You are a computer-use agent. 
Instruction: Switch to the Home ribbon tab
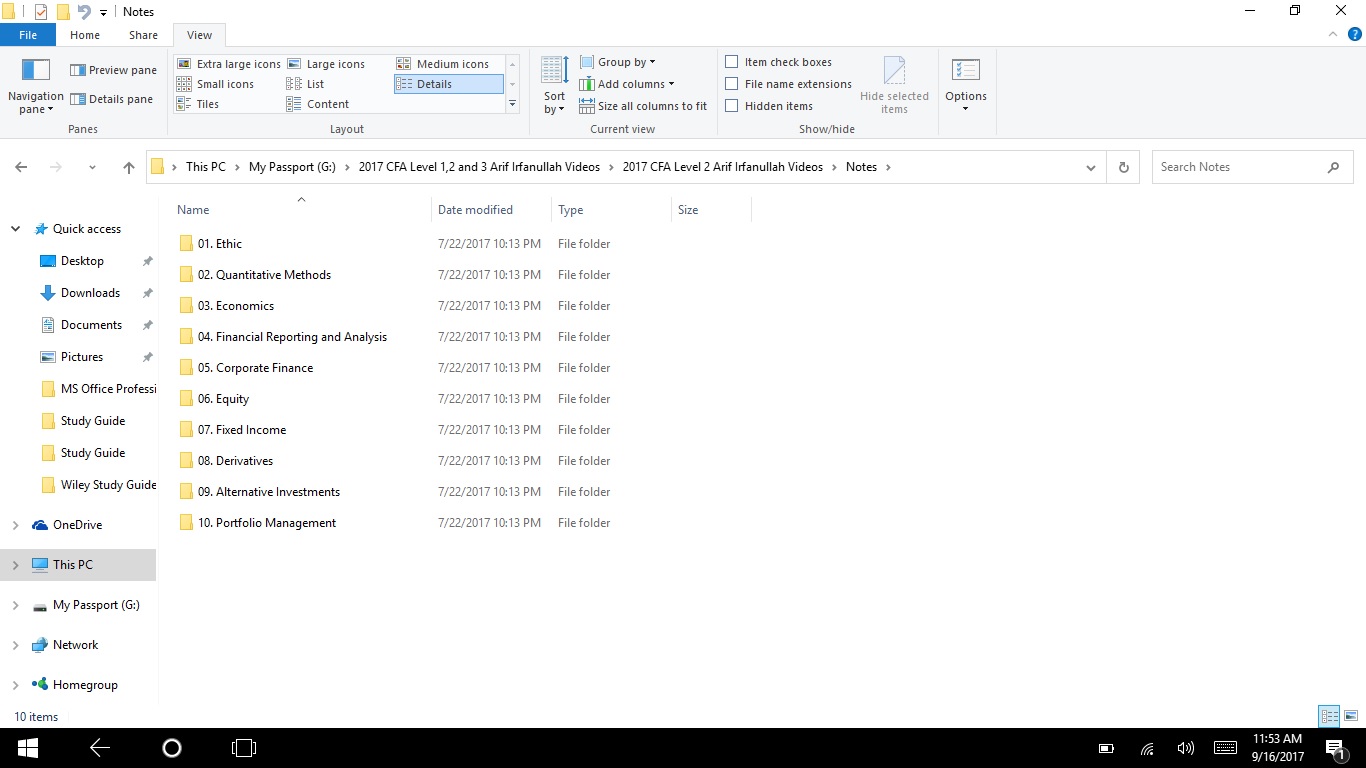click(x=85, y=35)
